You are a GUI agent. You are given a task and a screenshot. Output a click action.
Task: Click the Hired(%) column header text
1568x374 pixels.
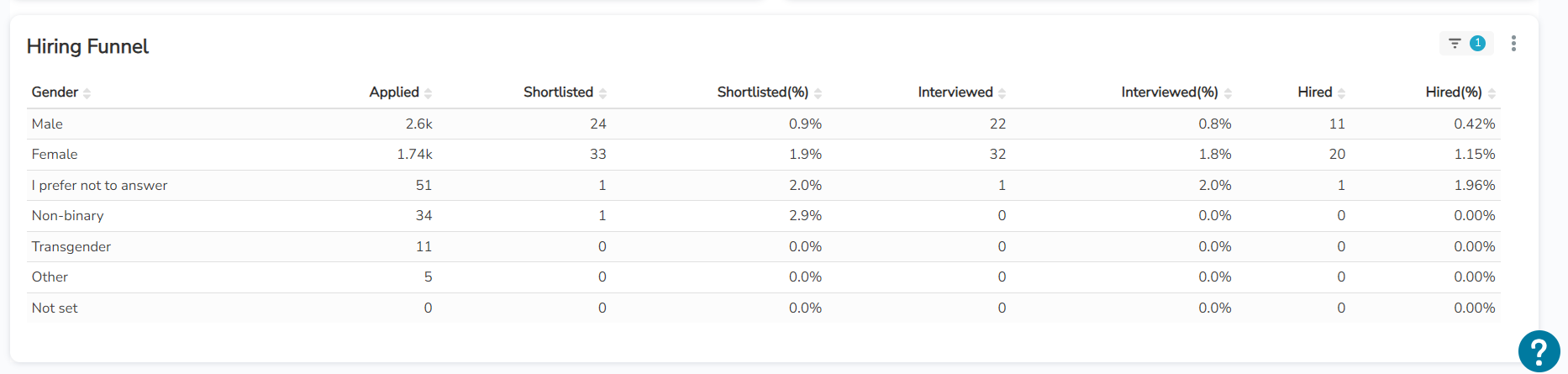1453,92
